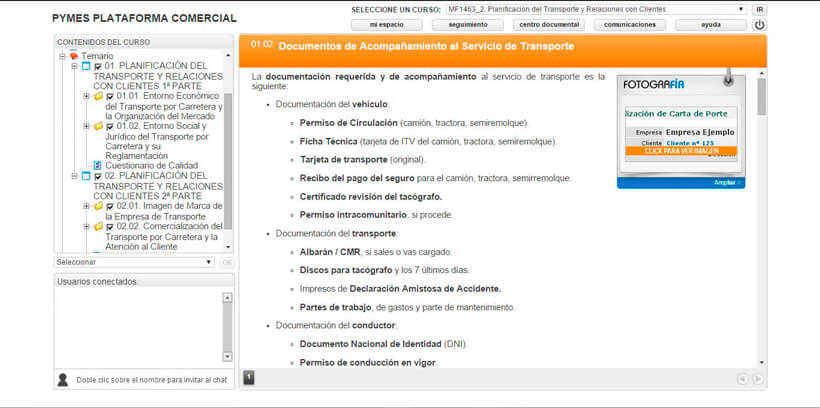
Task: Collapse section 02 tree node
Action: tap(74, 176)
